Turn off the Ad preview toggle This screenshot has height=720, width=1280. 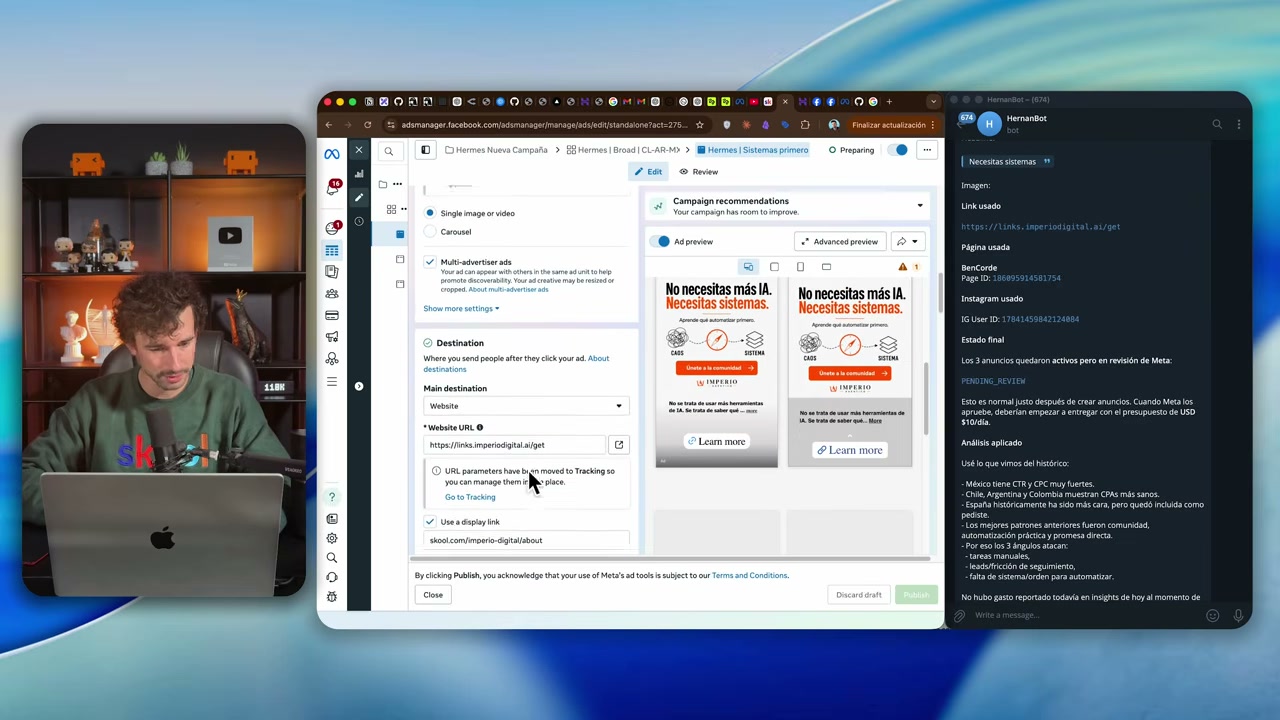662,241
